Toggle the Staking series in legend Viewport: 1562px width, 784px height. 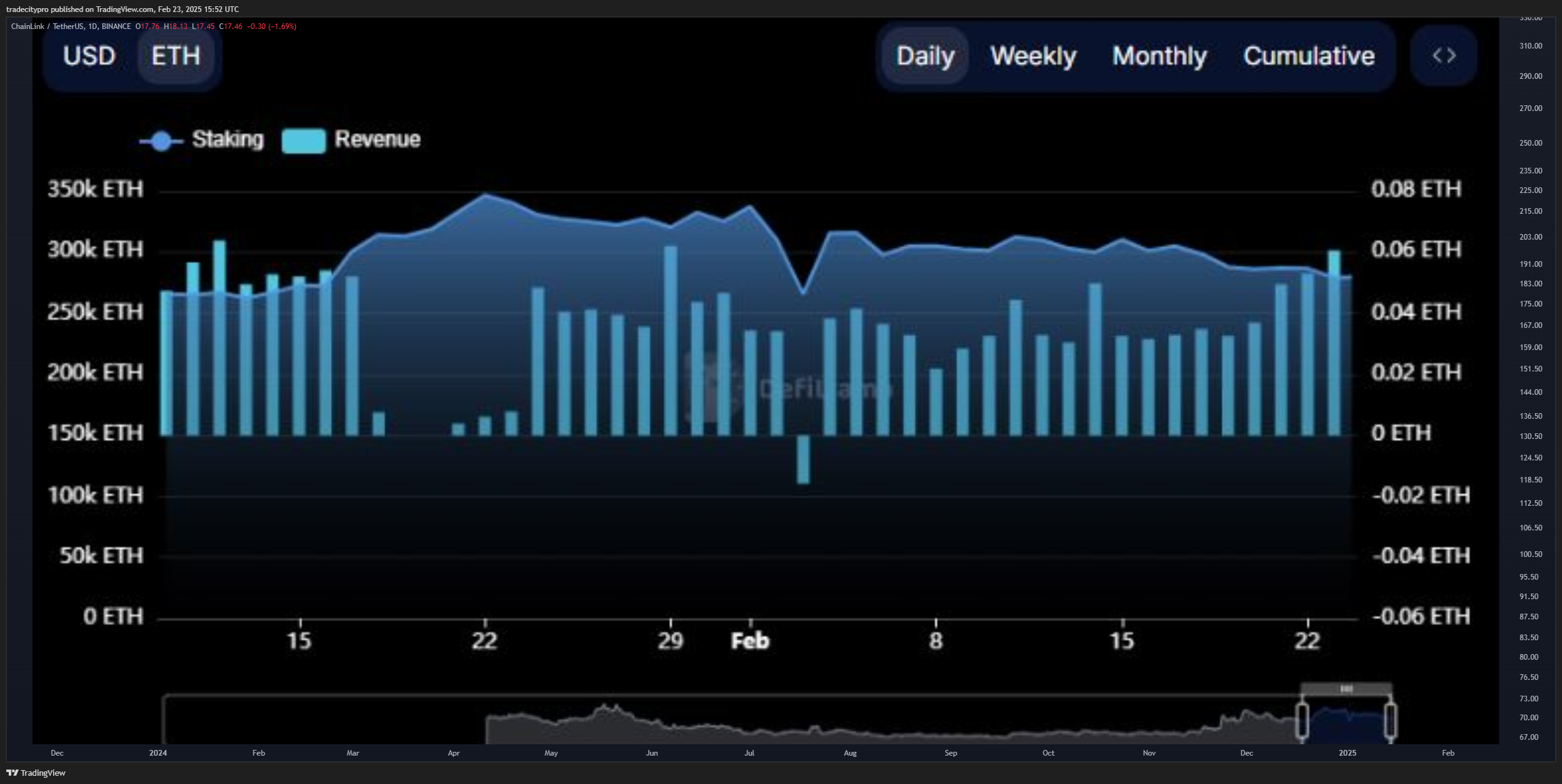(201, 139)
